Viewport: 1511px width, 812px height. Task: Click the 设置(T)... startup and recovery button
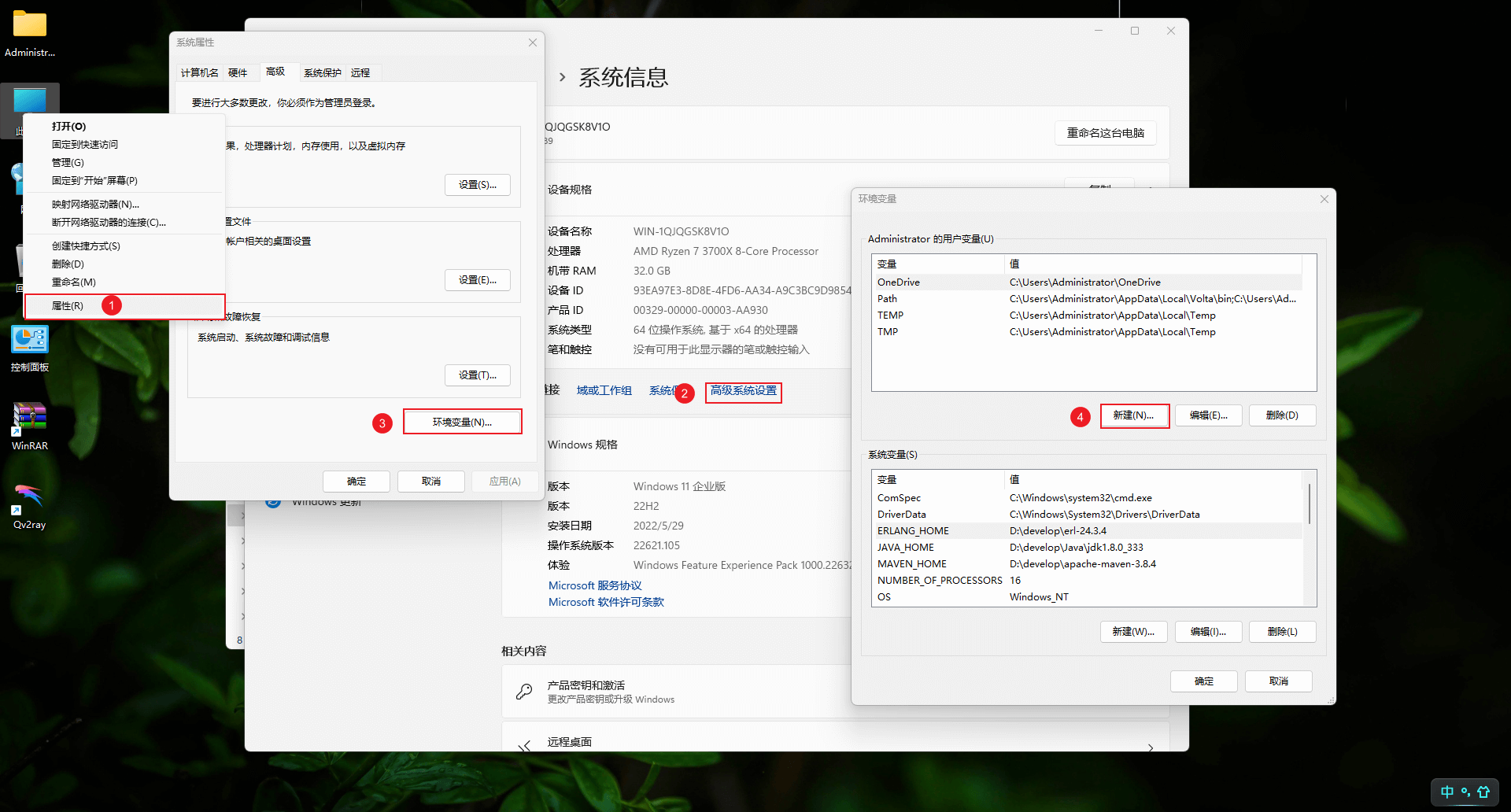pos(478,375)
